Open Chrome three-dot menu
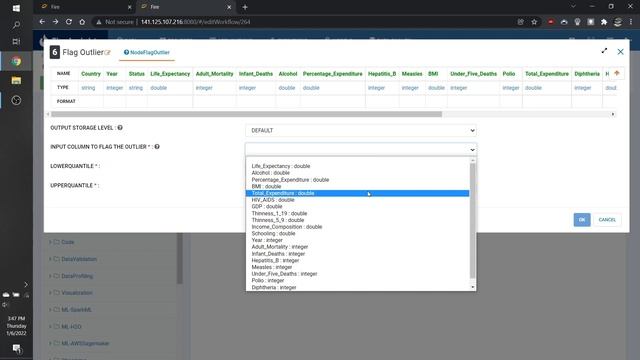The width and height of the screenshot is (640, 360). (631, 22)
